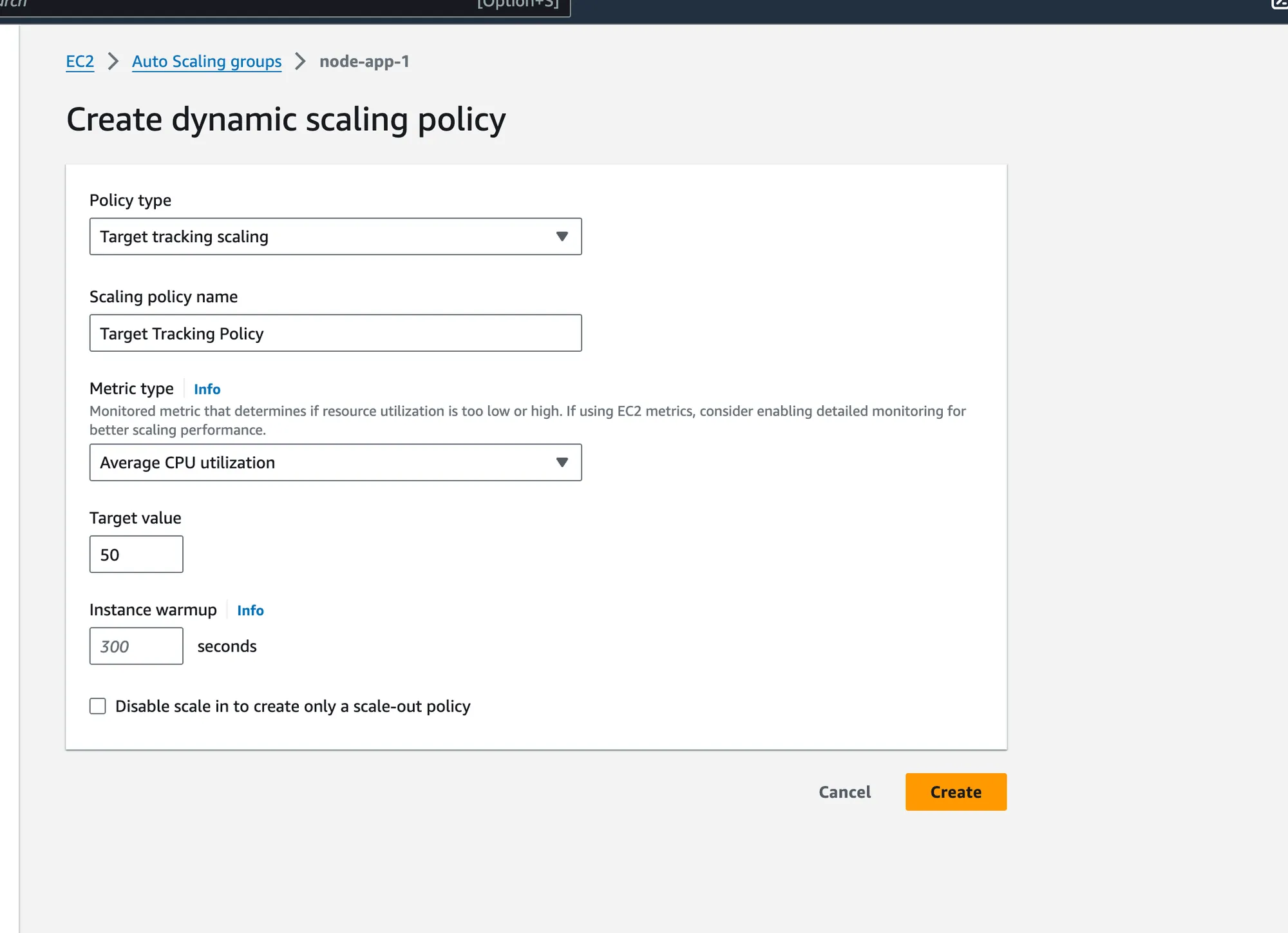The height and width of the screenshot is (933, 1288).
Task: Click the Scaling policy name field
Action: click(x=335, y=333)
